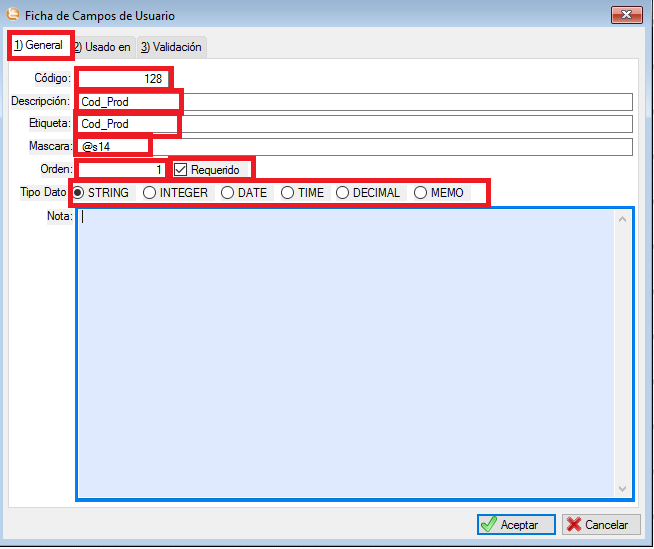The height and width of the screenshot is (549, 654).
Task: Click the Código field with 128
Action: click(x=125, y=78)
